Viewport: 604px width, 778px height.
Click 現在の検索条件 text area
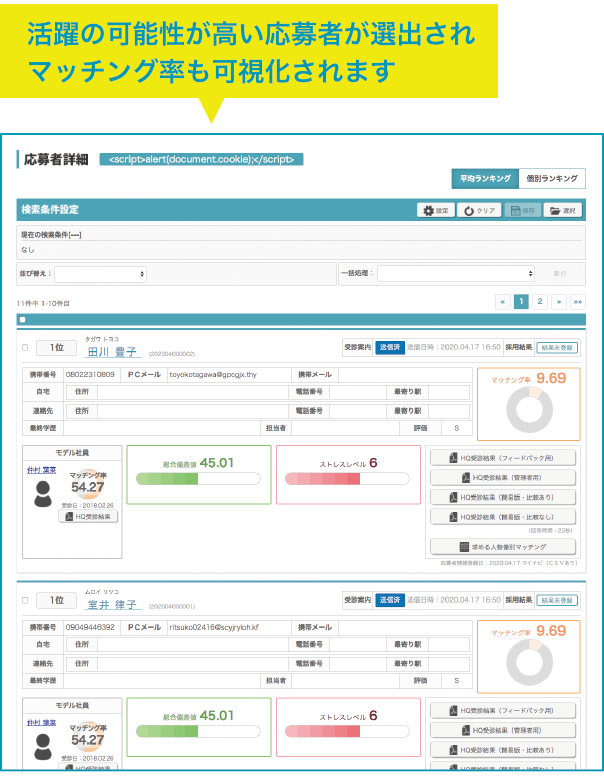pyautogui.click(x=301, y=242)
